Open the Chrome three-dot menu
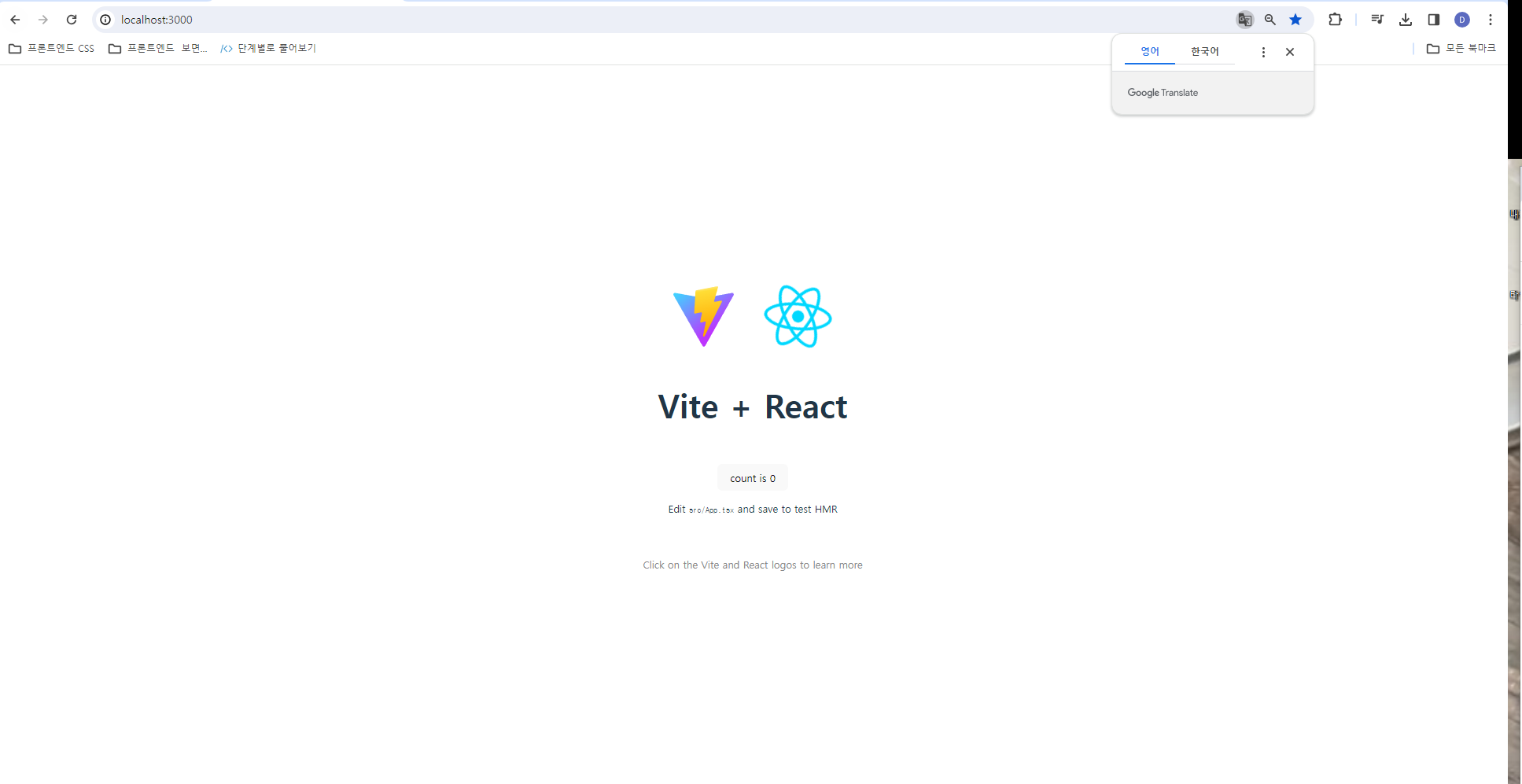 (1491, 20)
